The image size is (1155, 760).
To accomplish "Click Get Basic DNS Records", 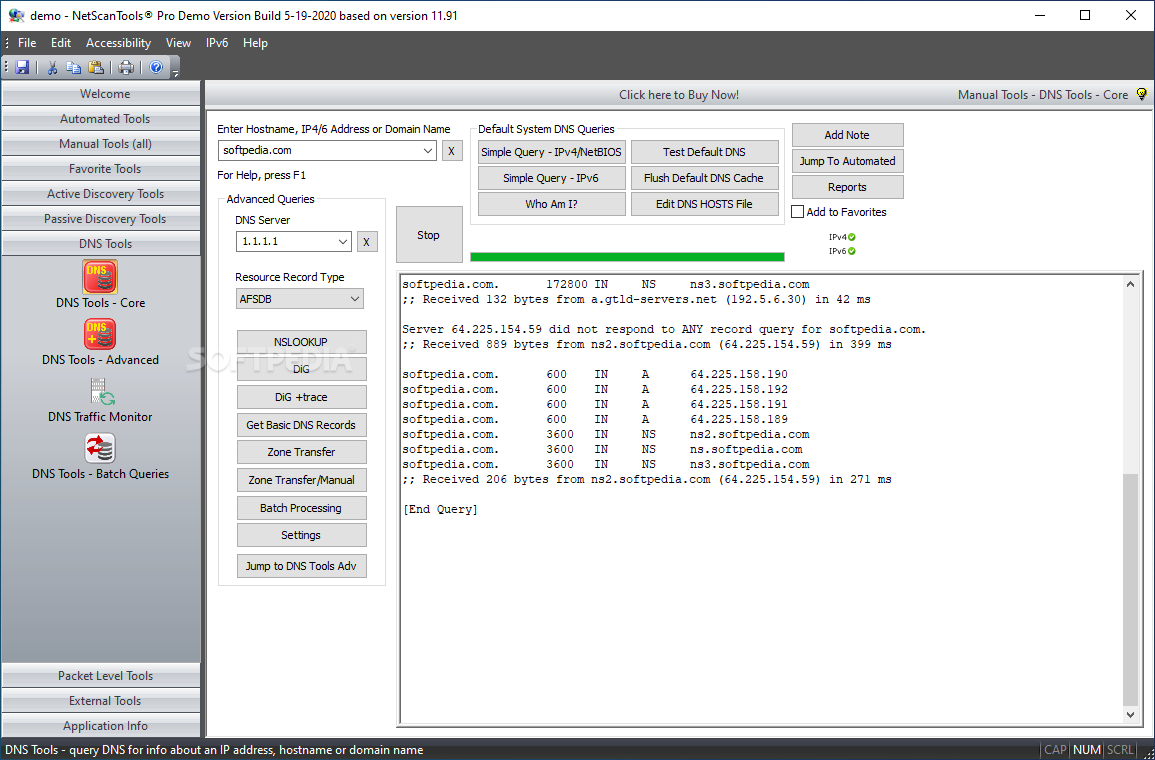I will click(x=301, y=425).
